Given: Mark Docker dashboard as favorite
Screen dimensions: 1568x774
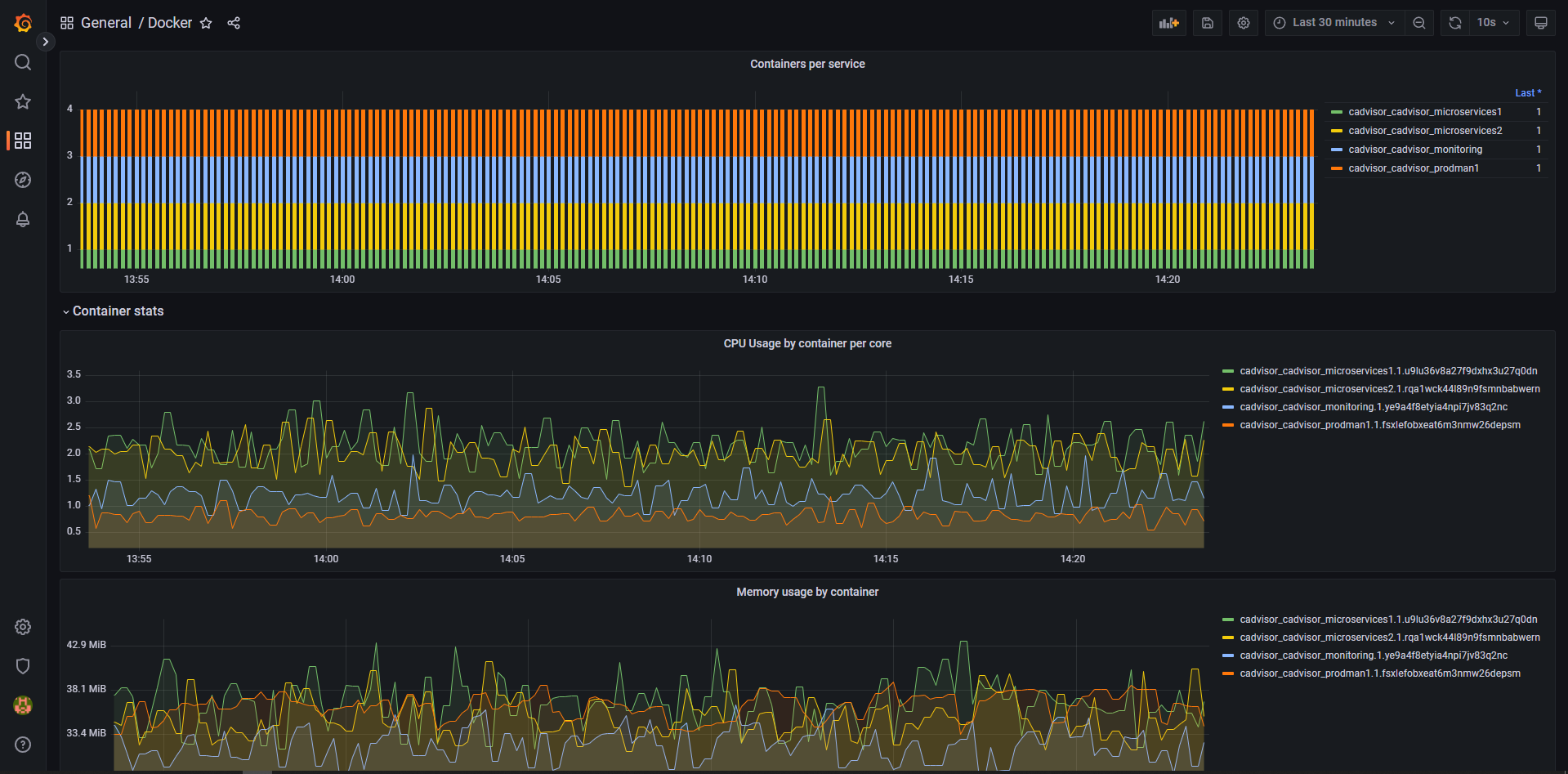Looking at the screenshot, I should (x=206, y=23).
